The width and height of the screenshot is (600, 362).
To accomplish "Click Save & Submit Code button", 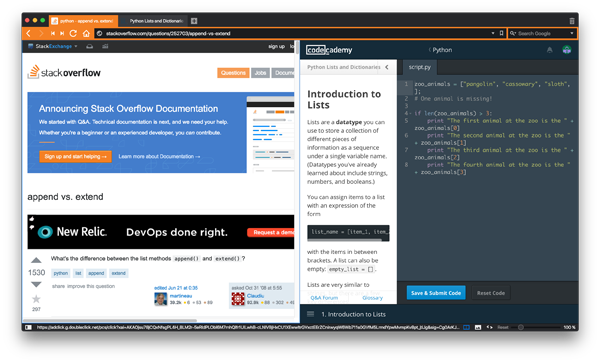I will [436, 293].
